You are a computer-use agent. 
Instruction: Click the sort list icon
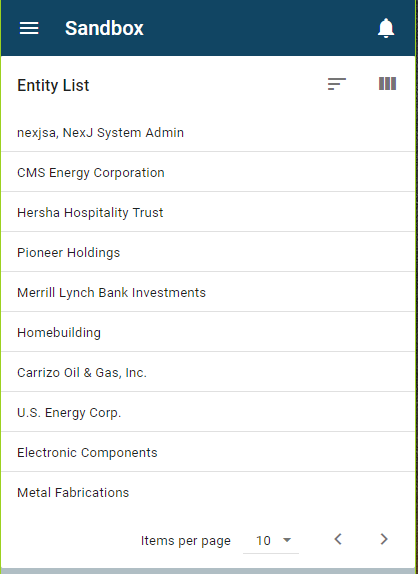(337, 84)
